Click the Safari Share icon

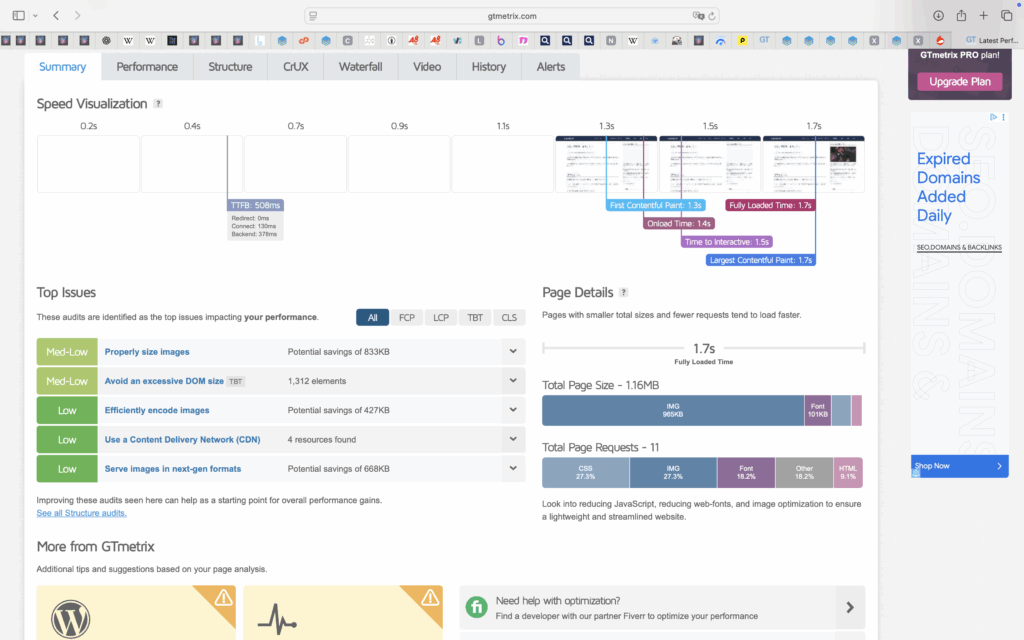(x=961, y=16)
